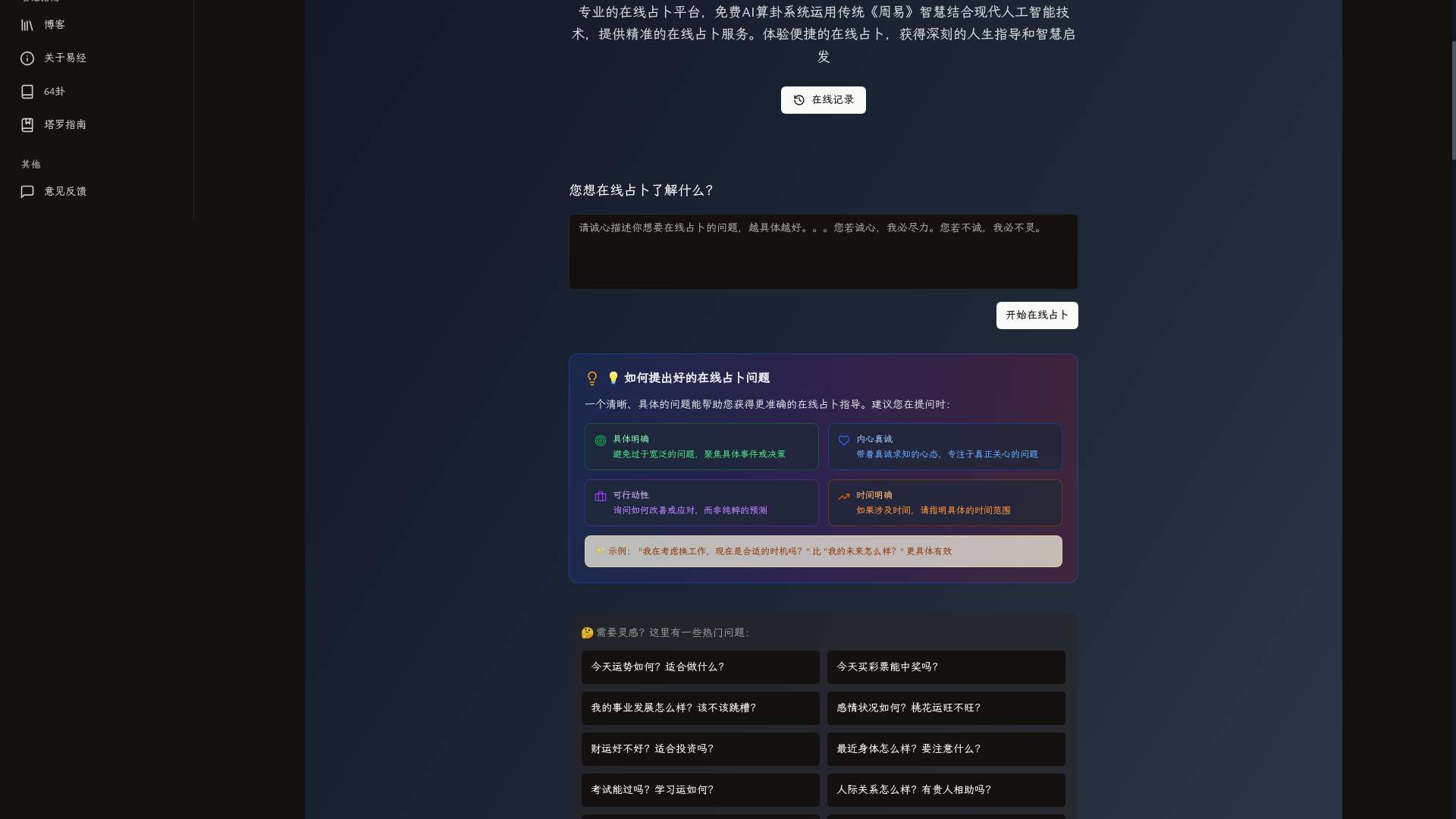This screenshot has height=819, width=1456.
Task: Select 感情状况如何？桃花运旺不旺？
Action: point(946,708)
